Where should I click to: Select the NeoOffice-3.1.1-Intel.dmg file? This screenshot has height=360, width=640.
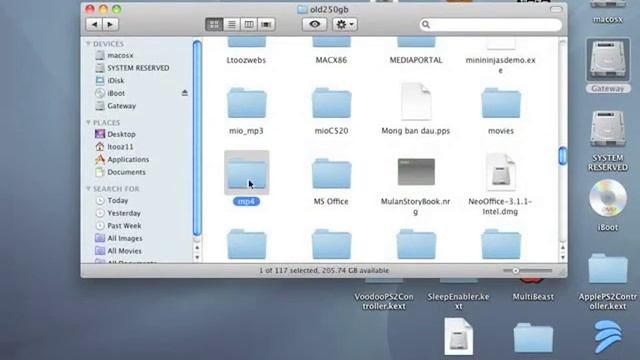pyautogui.click(x=501, y=172)
